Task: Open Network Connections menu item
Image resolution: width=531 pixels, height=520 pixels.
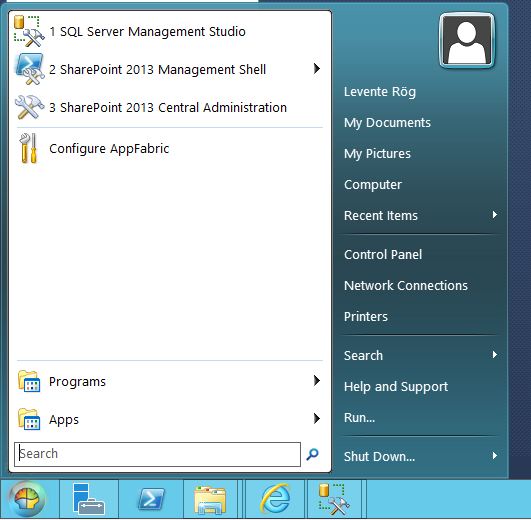Action: coord(406,286)
